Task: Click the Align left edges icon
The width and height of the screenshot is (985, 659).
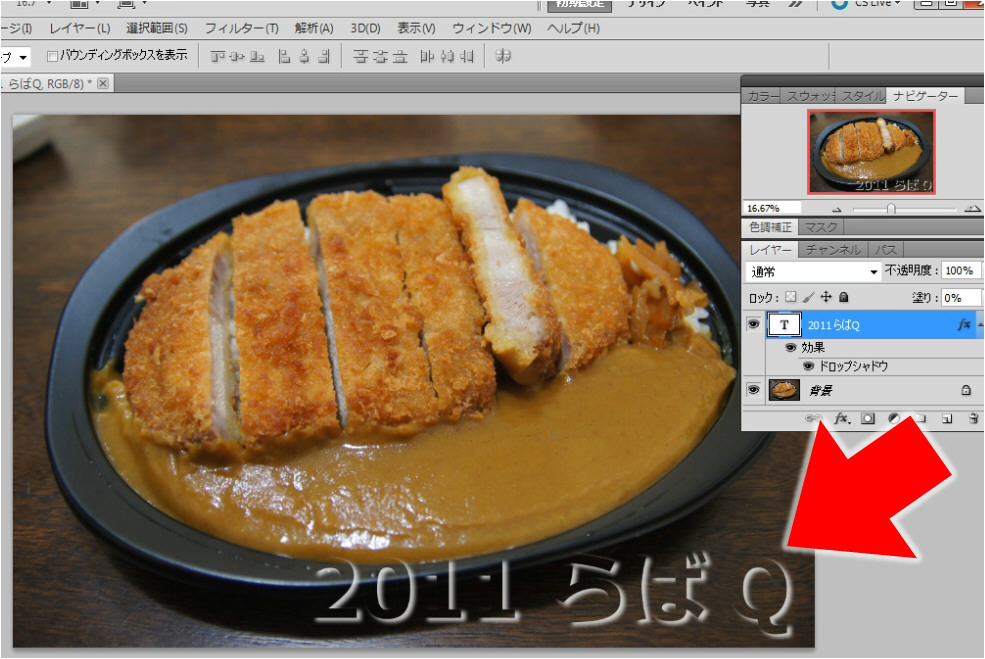Action: 284,57
